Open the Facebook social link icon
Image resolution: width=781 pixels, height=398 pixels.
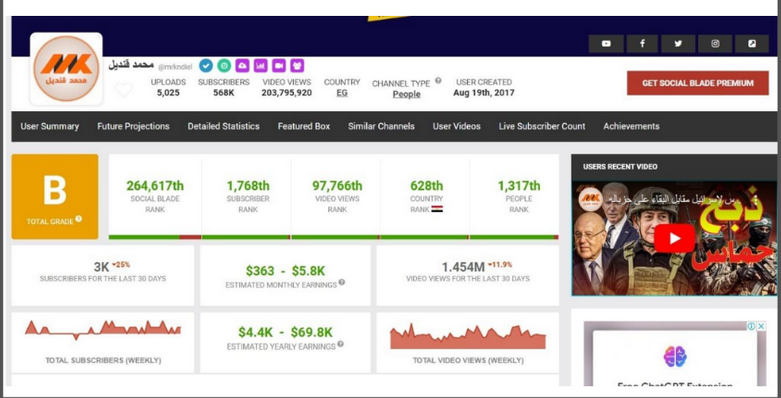(642, 44)
